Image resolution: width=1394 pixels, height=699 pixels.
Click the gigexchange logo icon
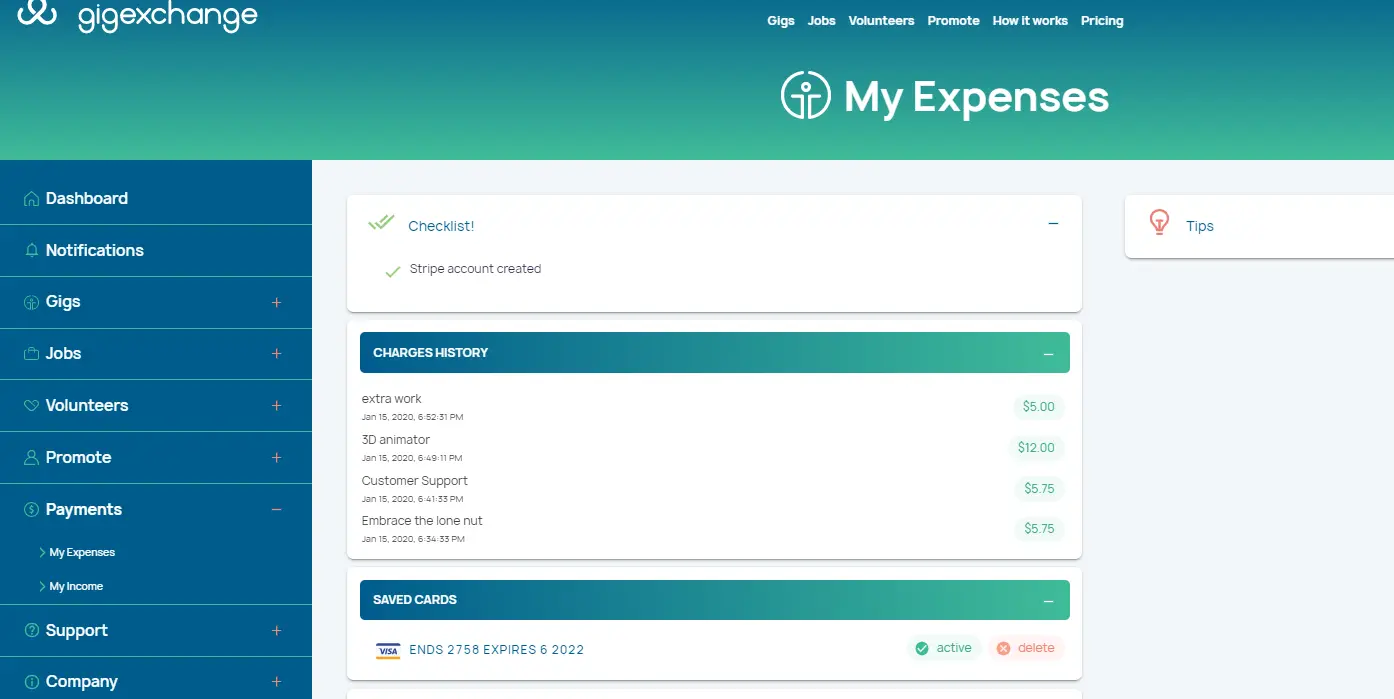(37, 13)
